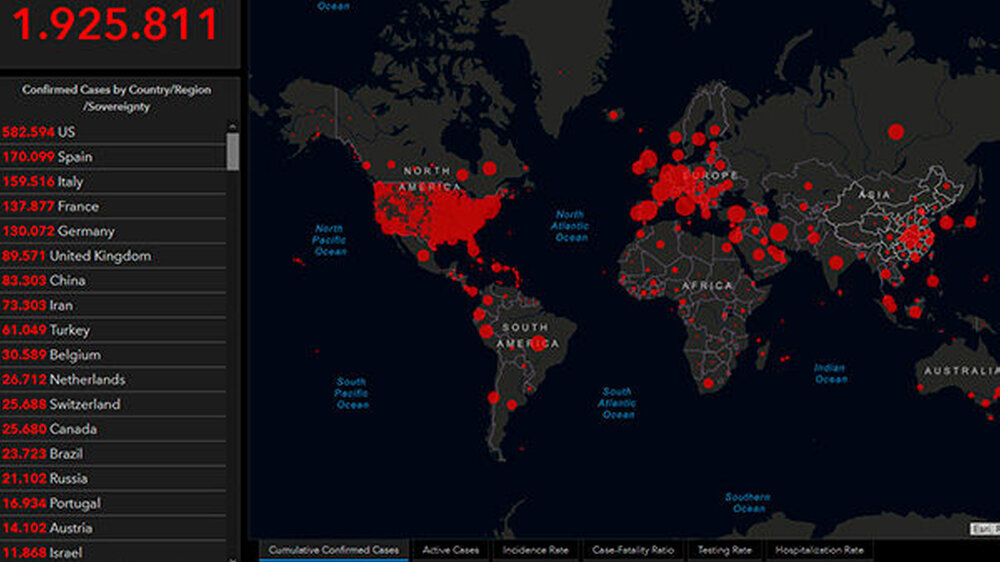Viewport: 1000px width, 562px height.
Task: Choose Italy from the confirmed cases list
Action: [x=113, y=182]
